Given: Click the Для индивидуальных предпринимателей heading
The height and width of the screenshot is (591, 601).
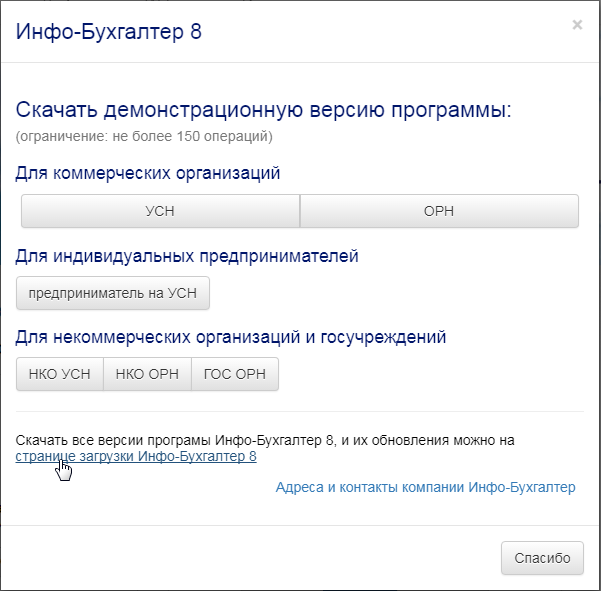Looking at the screenshot, I should 187,256.
